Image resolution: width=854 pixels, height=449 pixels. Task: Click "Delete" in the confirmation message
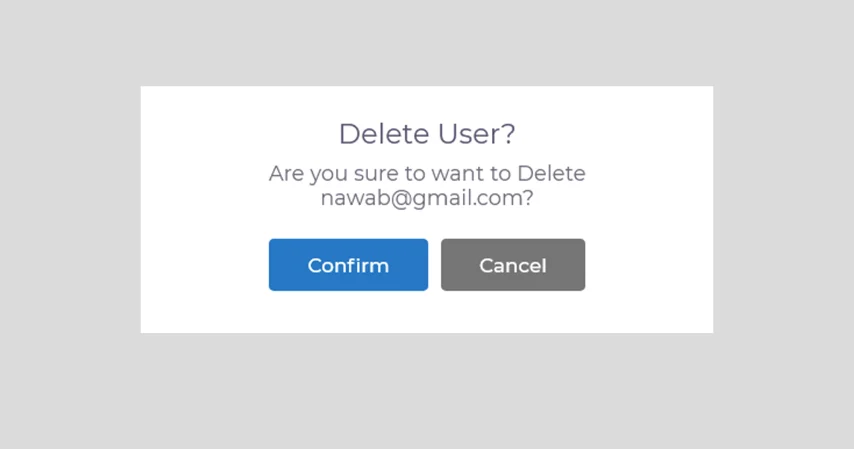point(551,173)
